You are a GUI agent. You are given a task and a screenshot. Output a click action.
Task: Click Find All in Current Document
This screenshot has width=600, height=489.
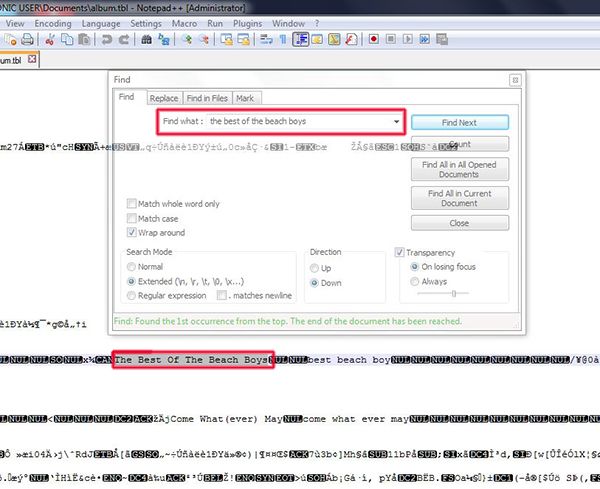click(460, 198)
